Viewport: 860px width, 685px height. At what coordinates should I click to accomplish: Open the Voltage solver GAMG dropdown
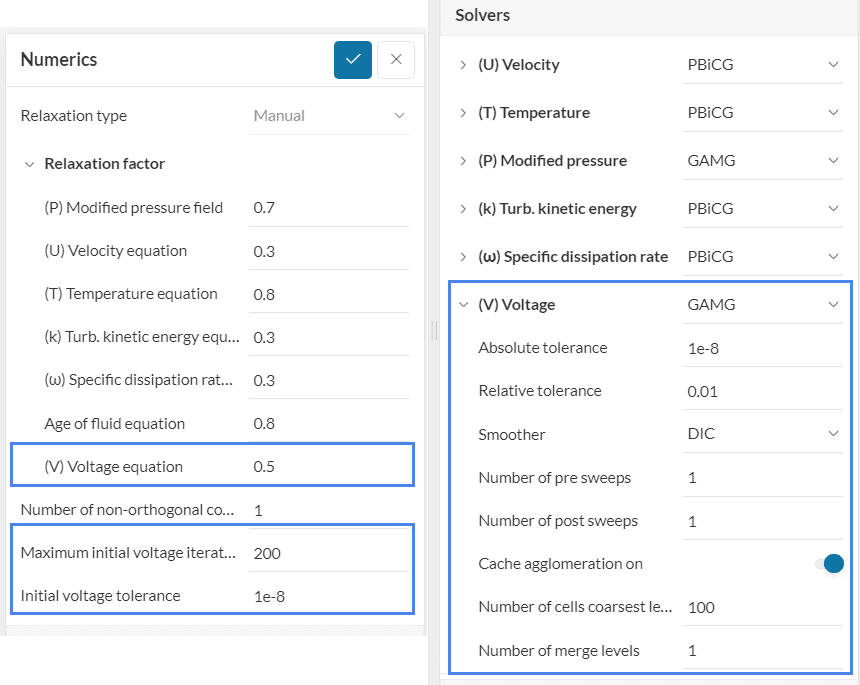tap(763, 305)
